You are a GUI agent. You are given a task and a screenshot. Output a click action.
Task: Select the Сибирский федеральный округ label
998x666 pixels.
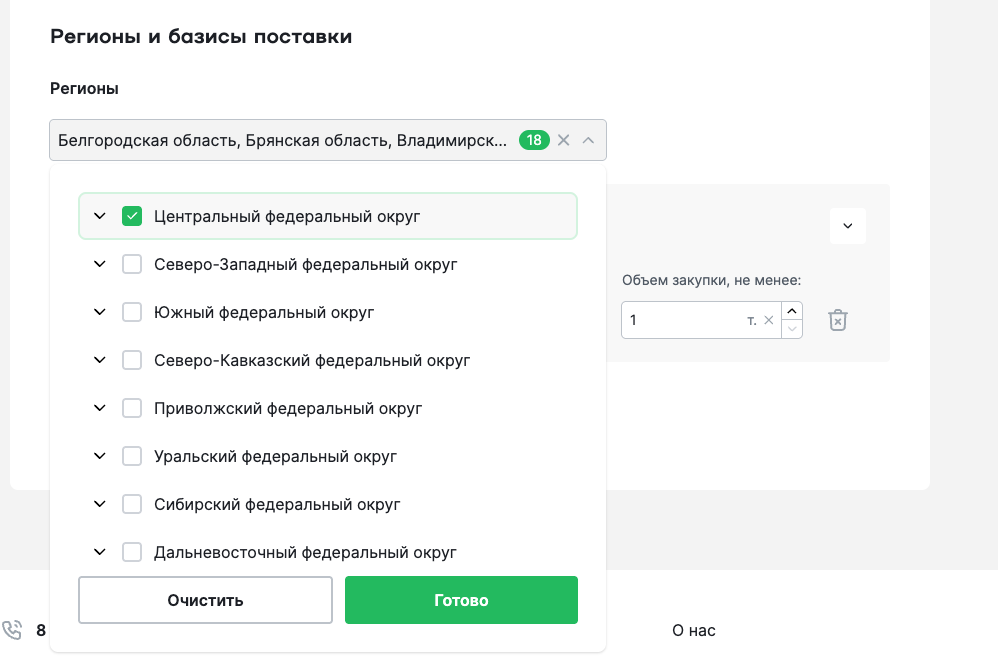pyautogui.click(x=277, y=504)
